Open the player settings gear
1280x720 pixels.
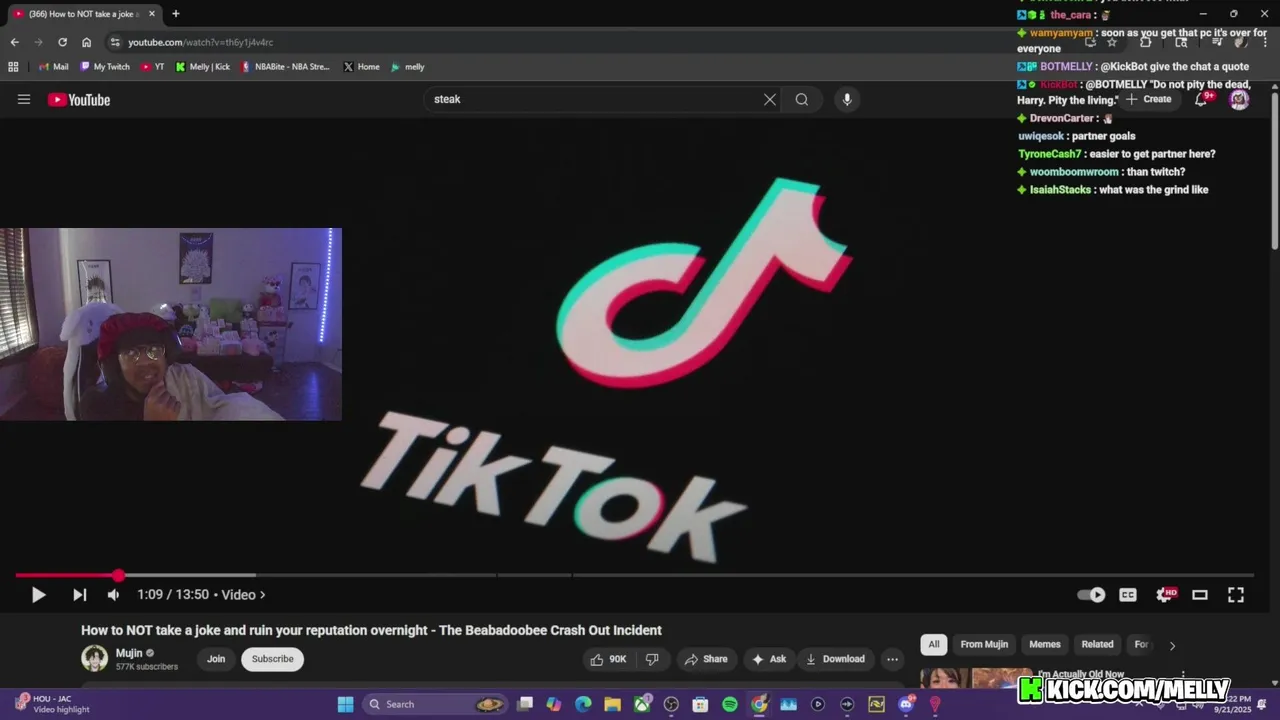click(1165, 595)
